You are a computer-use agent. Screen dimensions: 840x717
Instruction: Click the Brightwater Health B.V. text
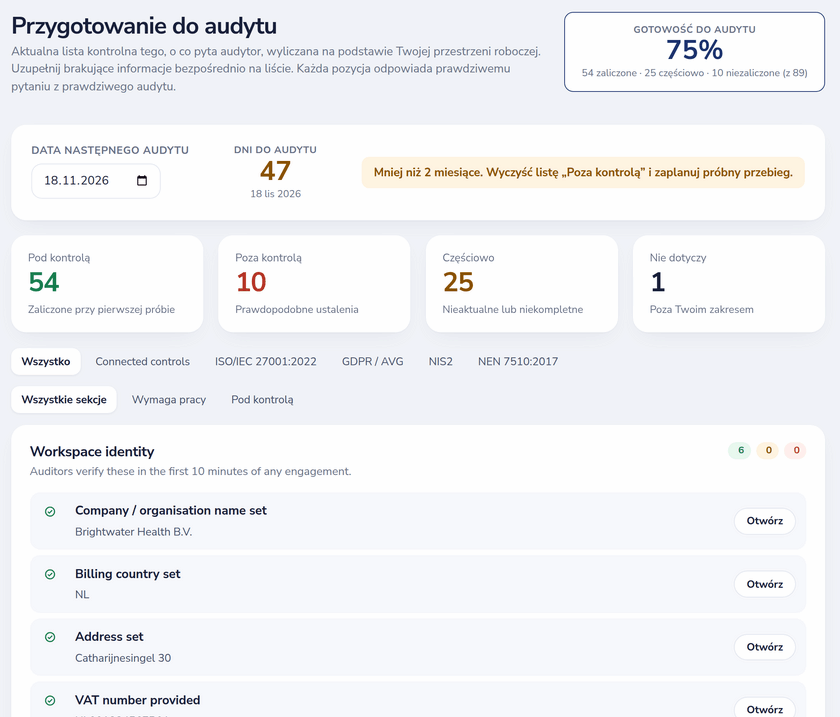pyautogui.click(x=133, y=532)
